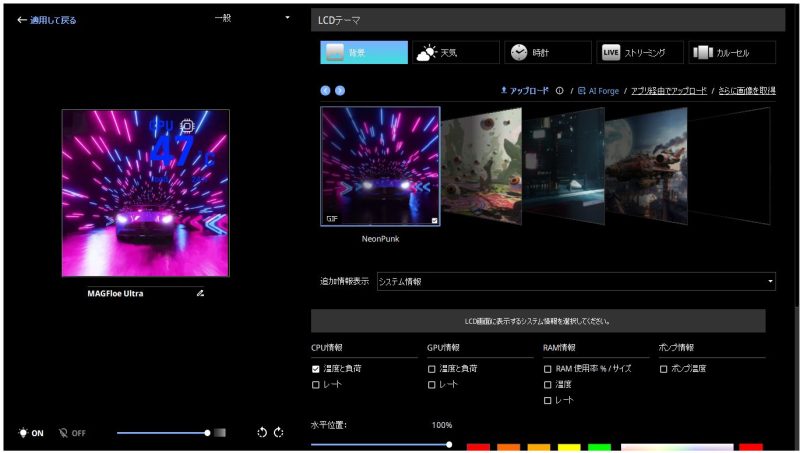This screenshot has width=800, height=453.
Task: Switch to the 時計 clock tab
Action: pos(547,53)
